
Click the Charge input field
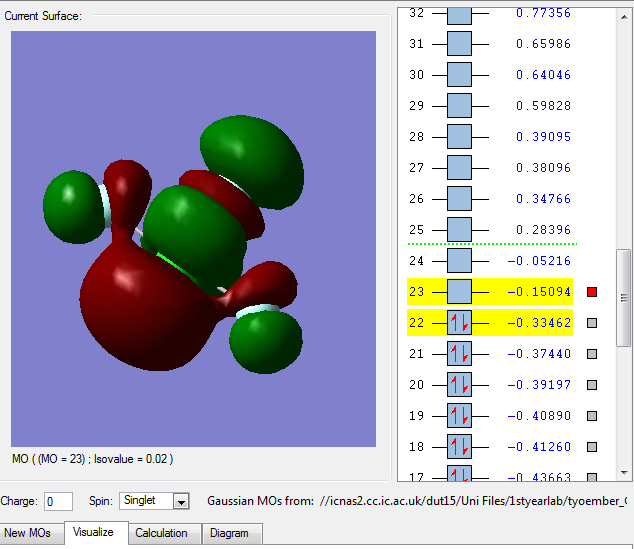[x=58, y=501]
